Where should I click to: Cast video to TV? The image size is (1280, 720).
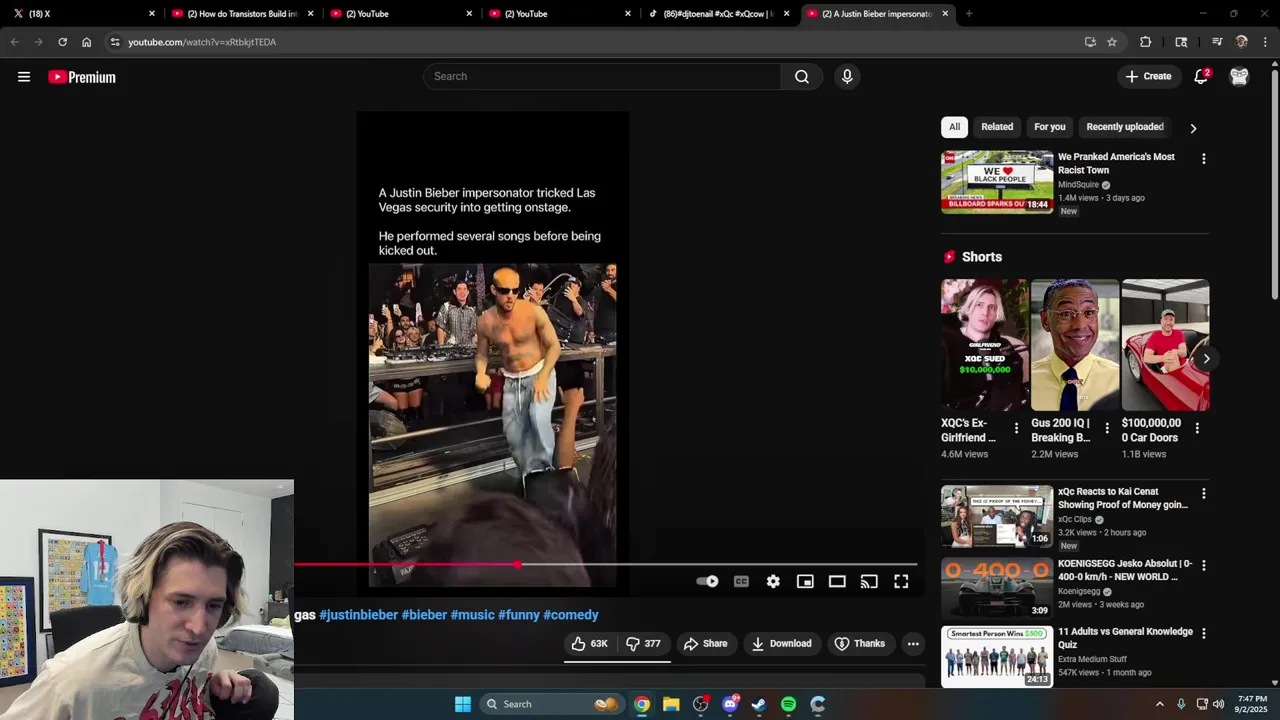click(x=869, y=581)
